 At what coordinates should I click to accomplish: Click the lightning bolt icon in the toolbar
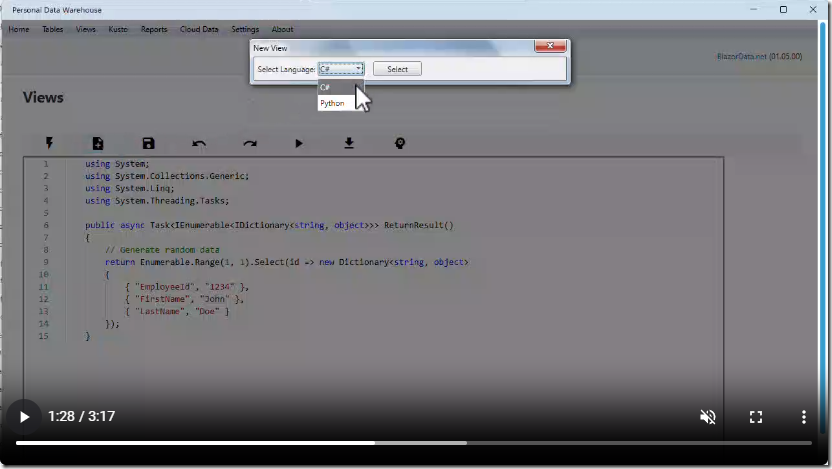(49, 143)
